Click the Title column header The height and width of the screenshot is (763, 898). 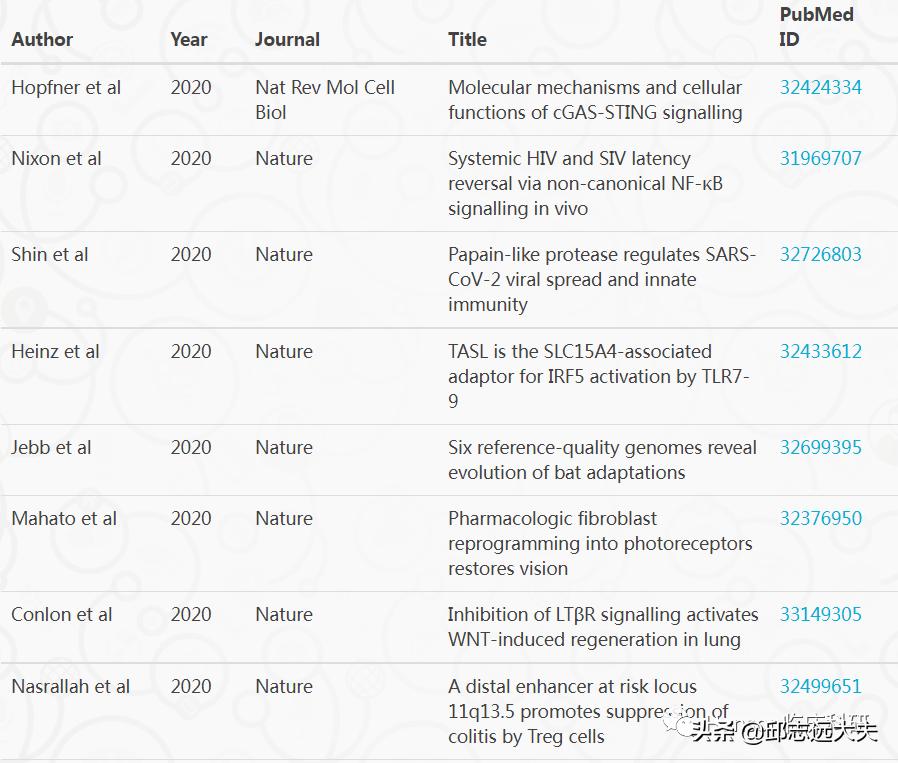tap(467, 40)
